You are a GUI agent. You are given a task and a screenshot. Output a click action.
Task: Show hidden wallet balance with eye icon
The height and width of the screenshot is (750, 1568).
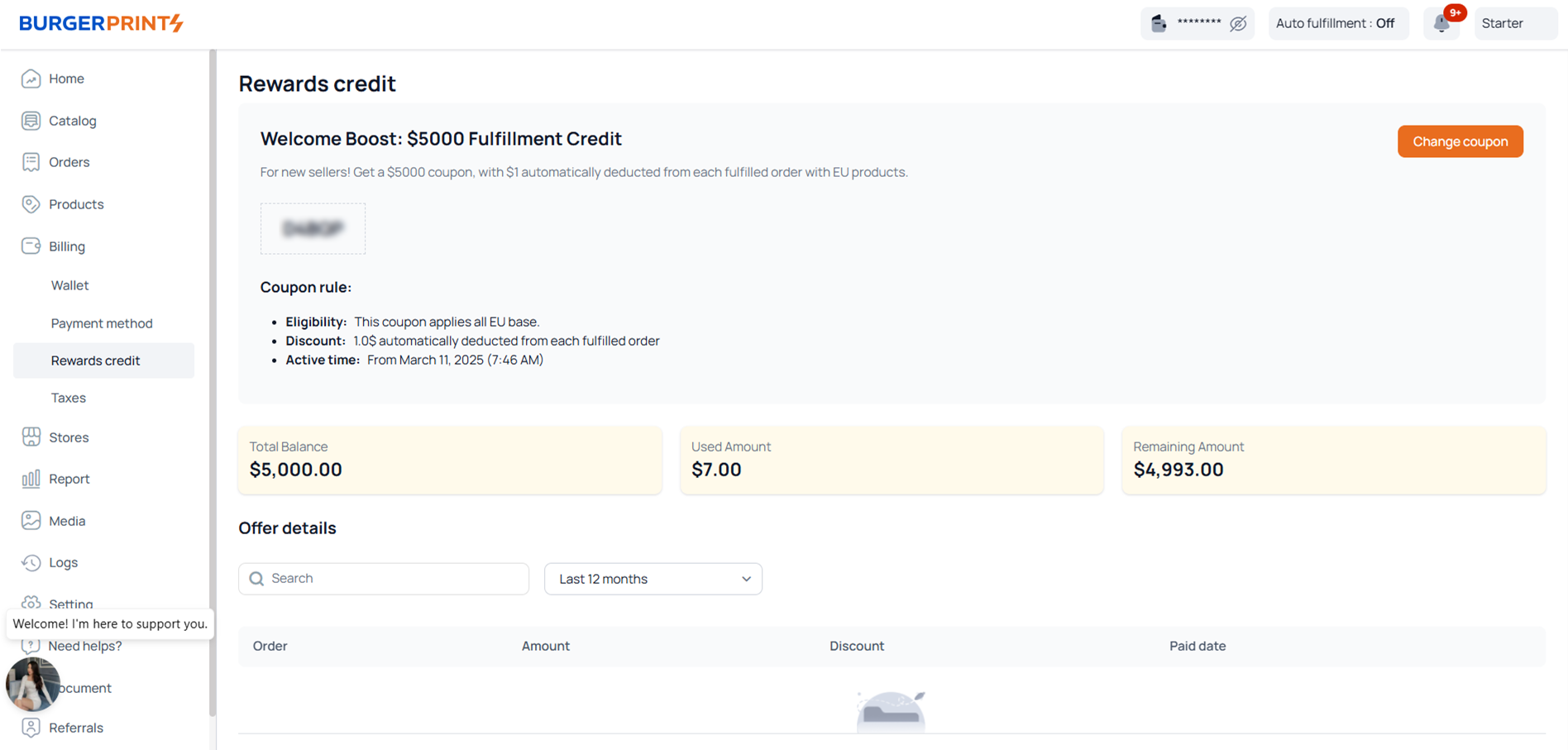[1238, 24]
